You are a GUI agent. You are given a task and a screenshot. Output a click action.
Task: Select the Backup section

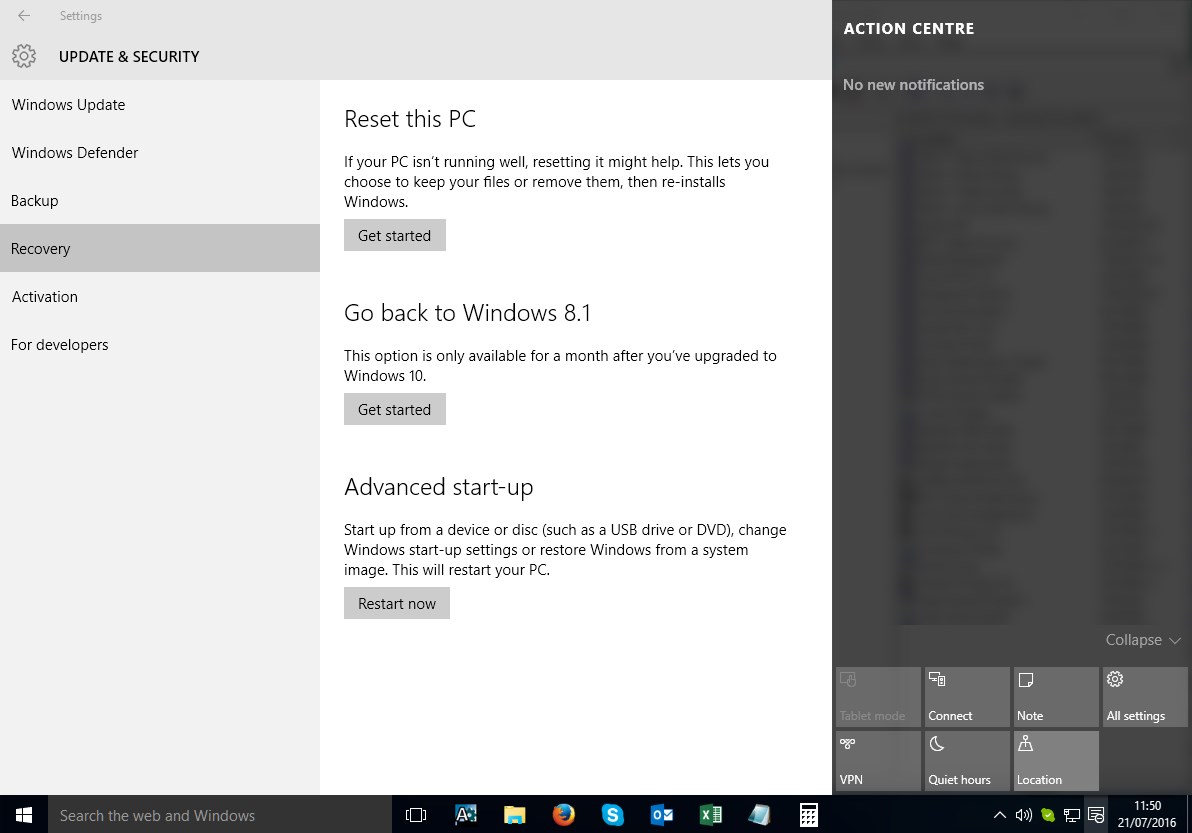tap(160, 201)
